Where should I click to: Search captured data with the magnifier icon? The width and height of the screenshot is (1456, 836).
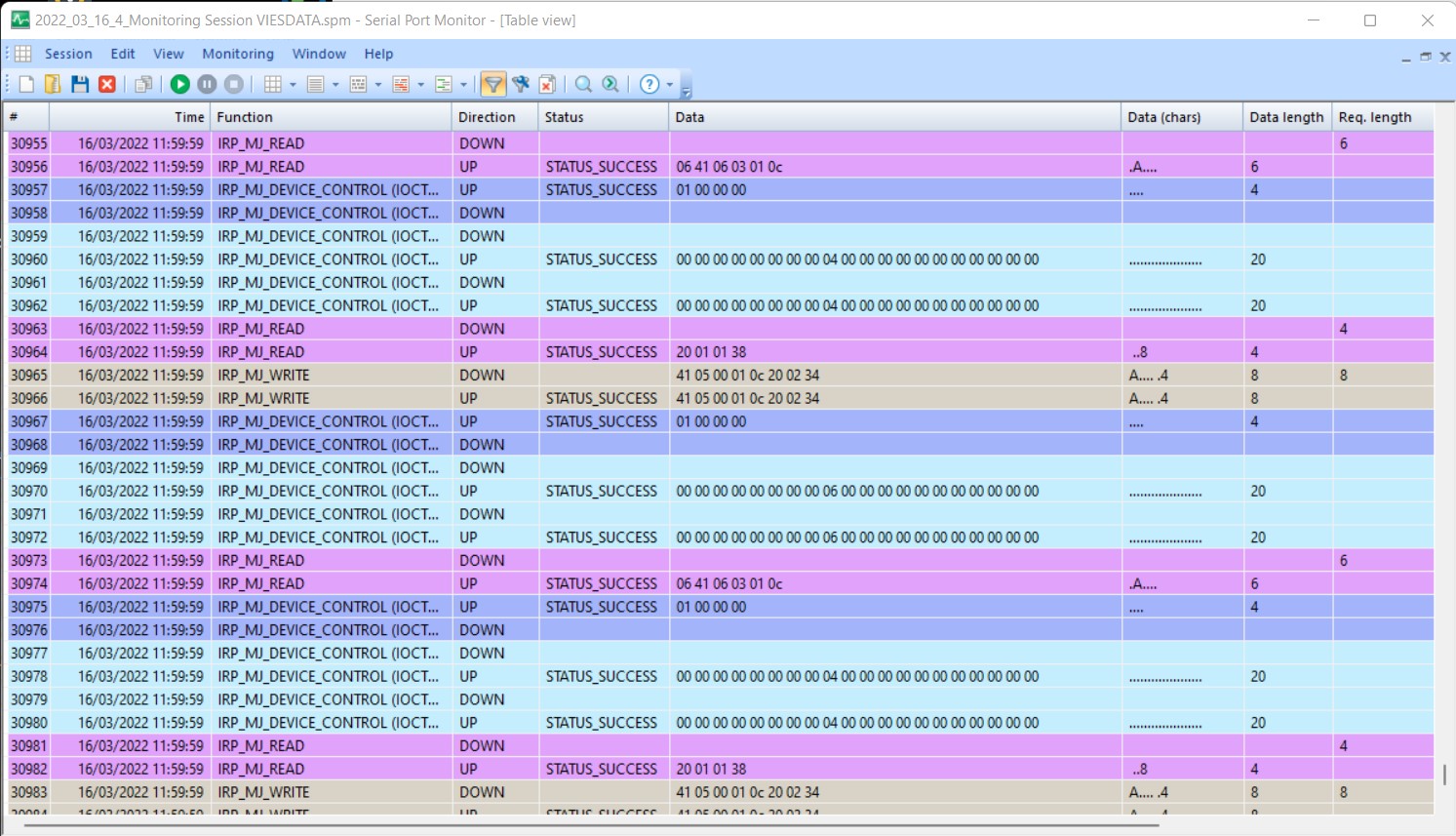(583, 84)
